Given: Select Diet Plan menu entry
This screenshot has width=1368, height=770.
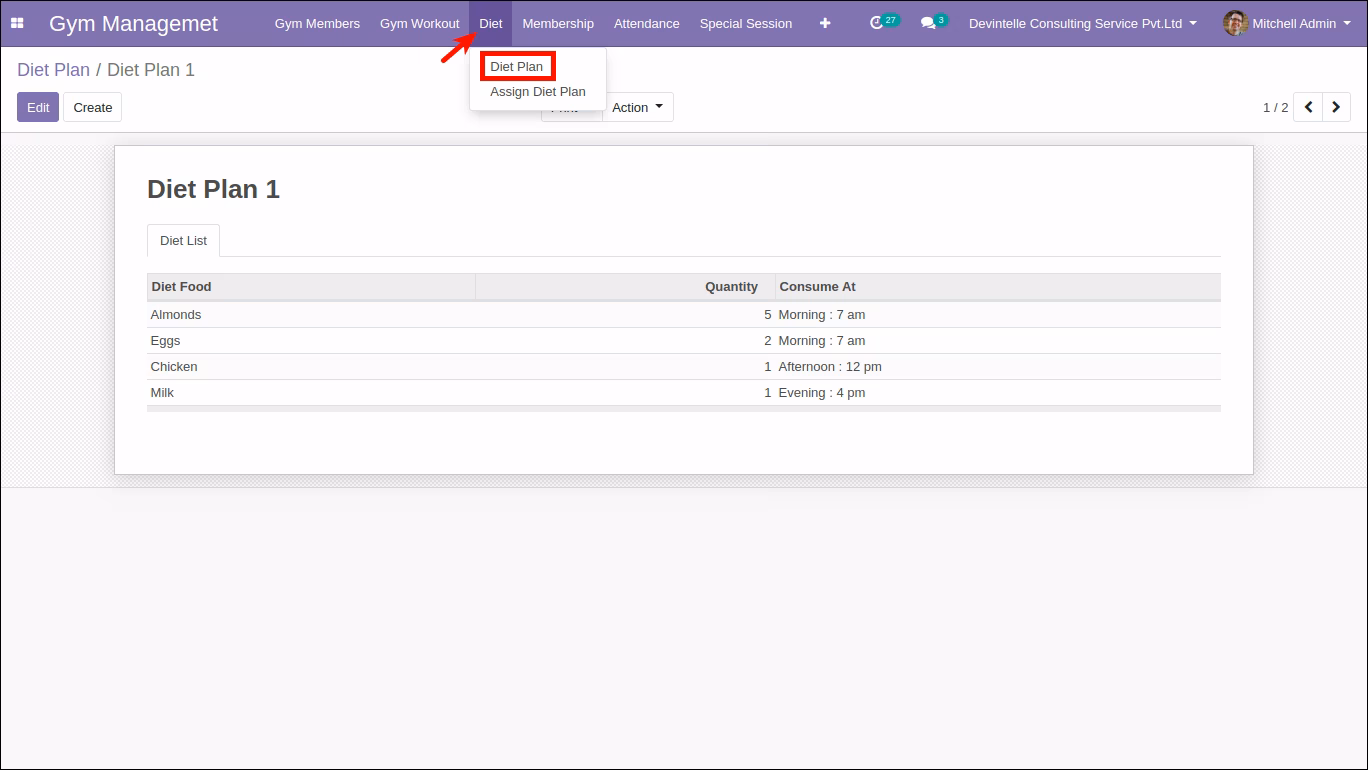Looking at the screenshot, I should coord(517,67).
